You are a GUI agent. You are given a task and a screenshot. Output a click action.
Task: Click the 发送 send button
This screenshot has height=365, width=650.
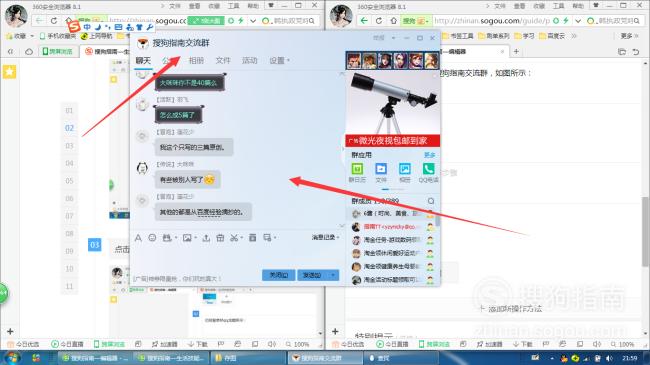click(313, 275)
